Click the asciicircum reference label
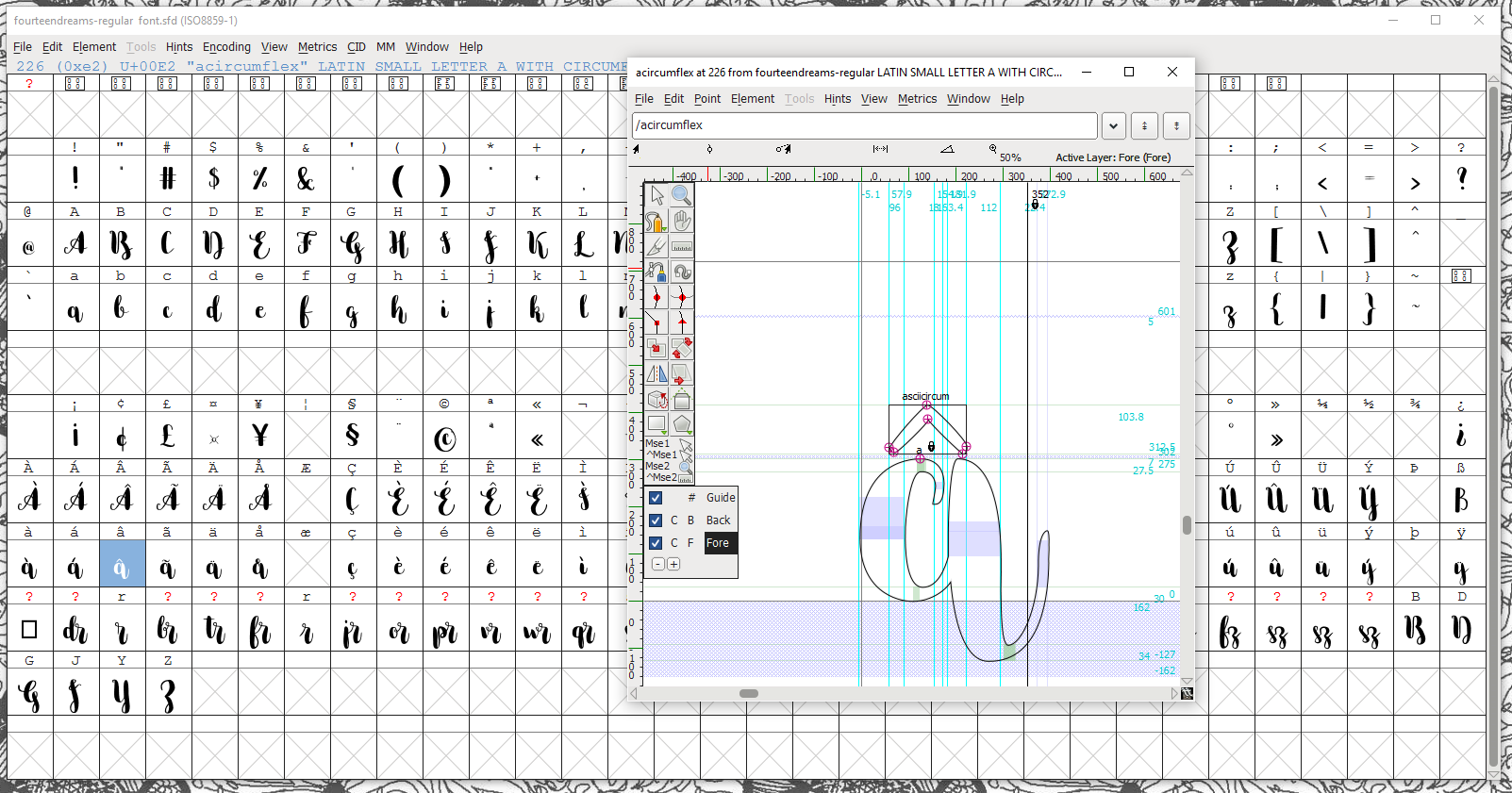 [925, 396]
